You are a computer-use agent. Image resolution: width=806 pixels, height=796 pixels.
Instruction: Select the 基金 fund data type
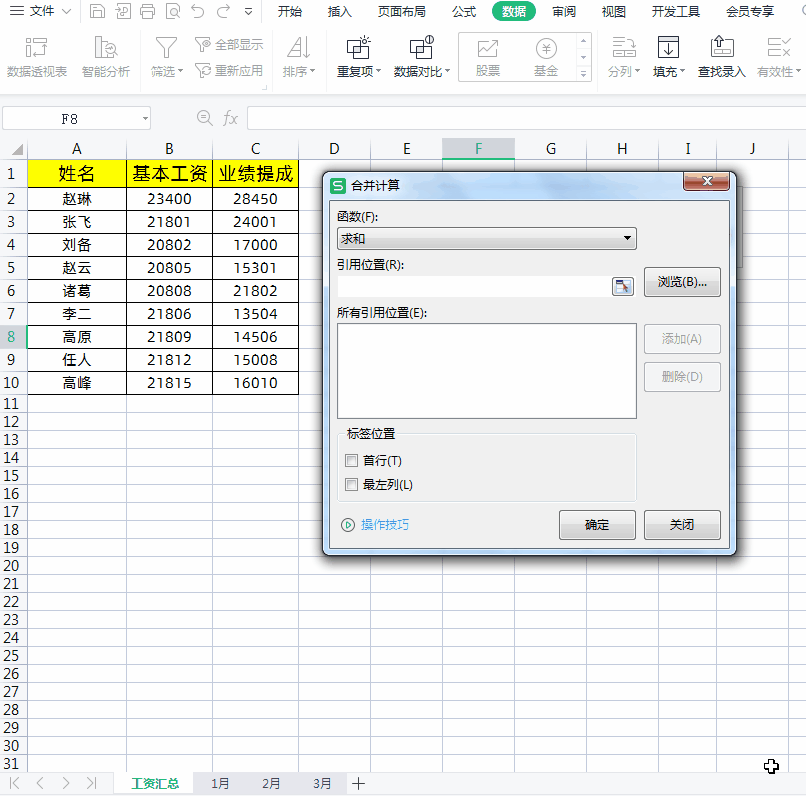click(x=546, y=57)
